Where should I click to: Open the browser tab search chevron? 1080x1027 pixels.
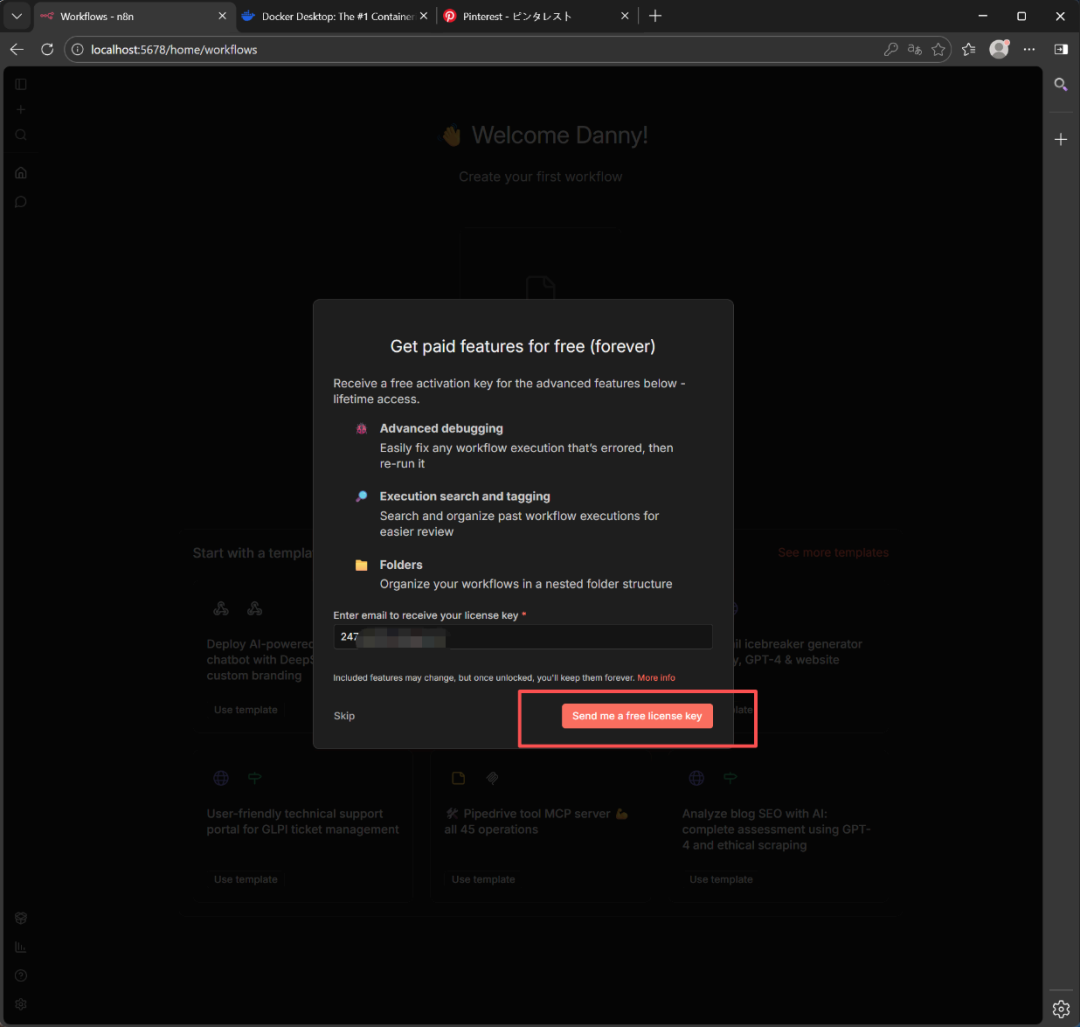click(x=16, y=15)
